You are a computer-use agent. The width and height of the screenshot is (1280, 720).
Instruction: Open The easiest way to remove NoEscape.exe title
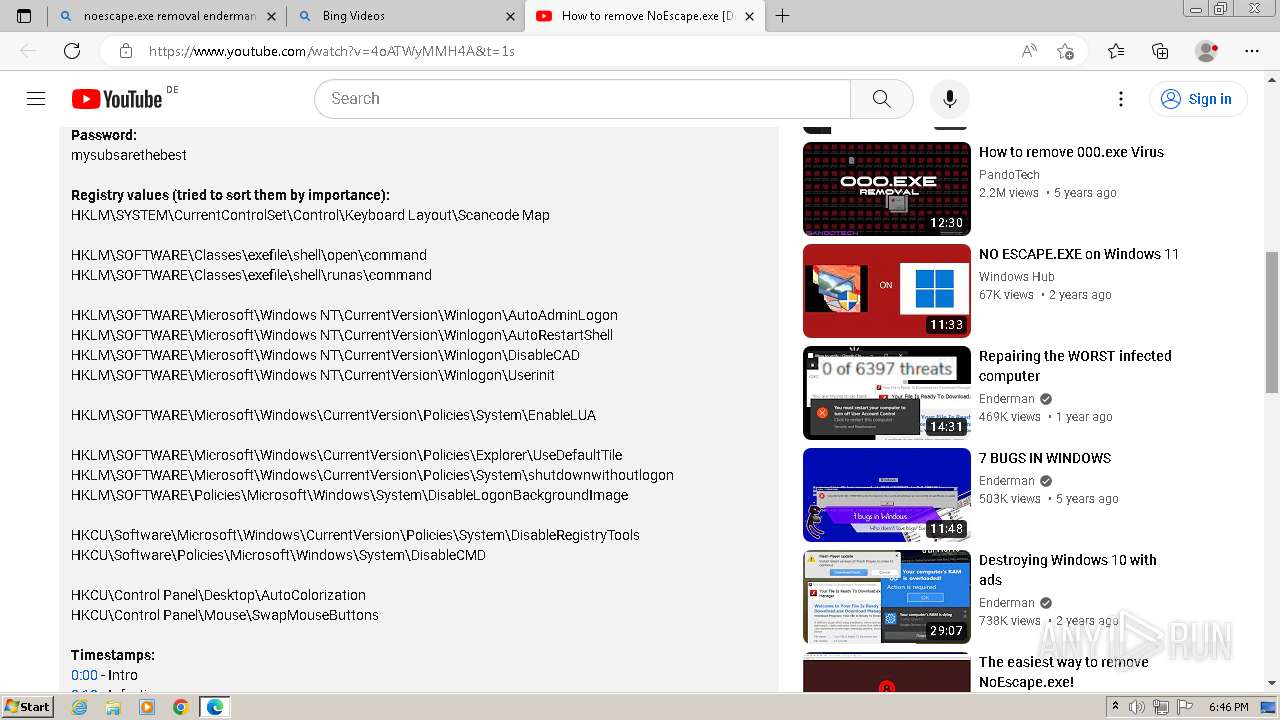(x=1064, y=672)
